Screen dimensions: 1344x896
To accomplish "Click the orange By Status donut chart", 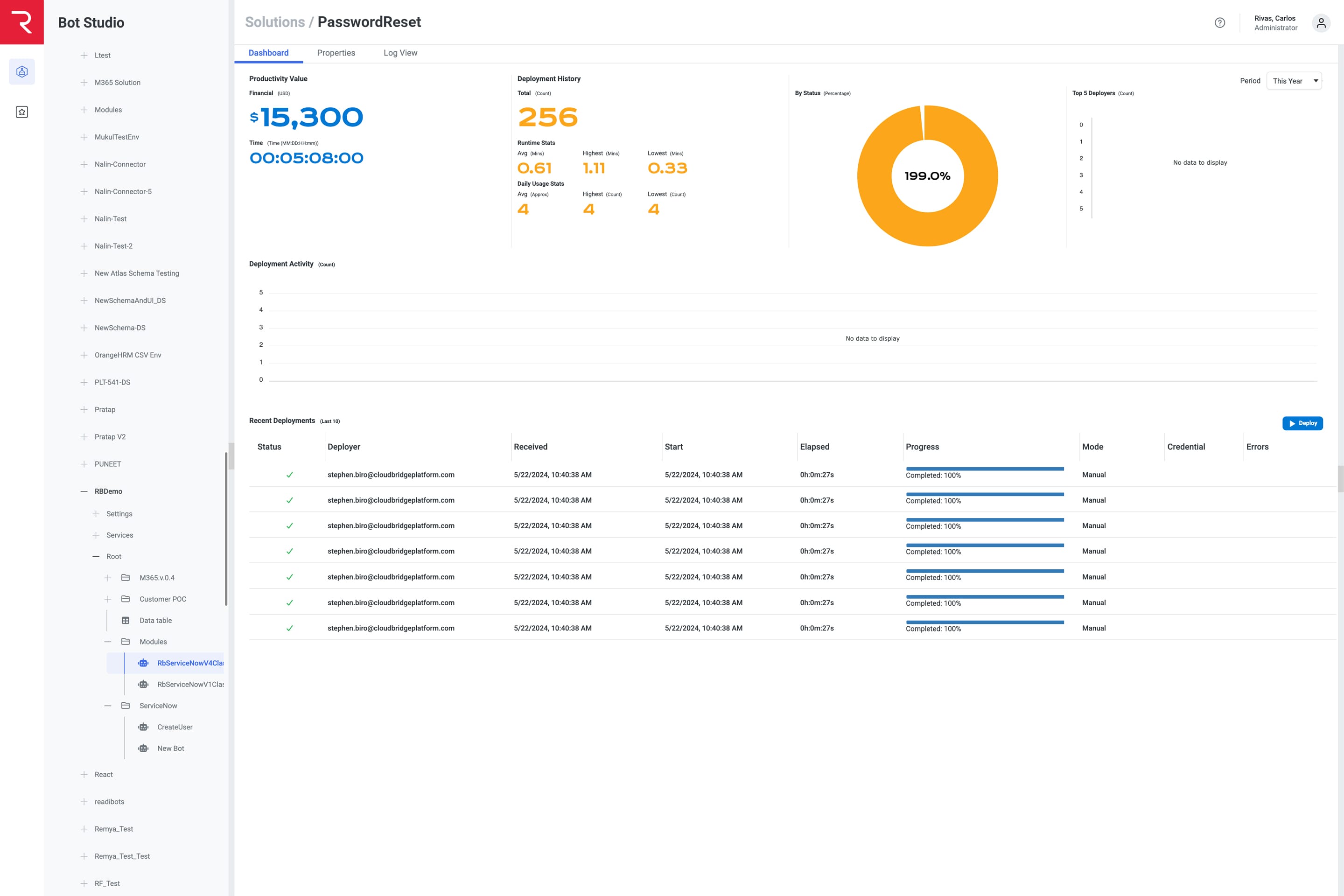I will (x=927, y=176).
